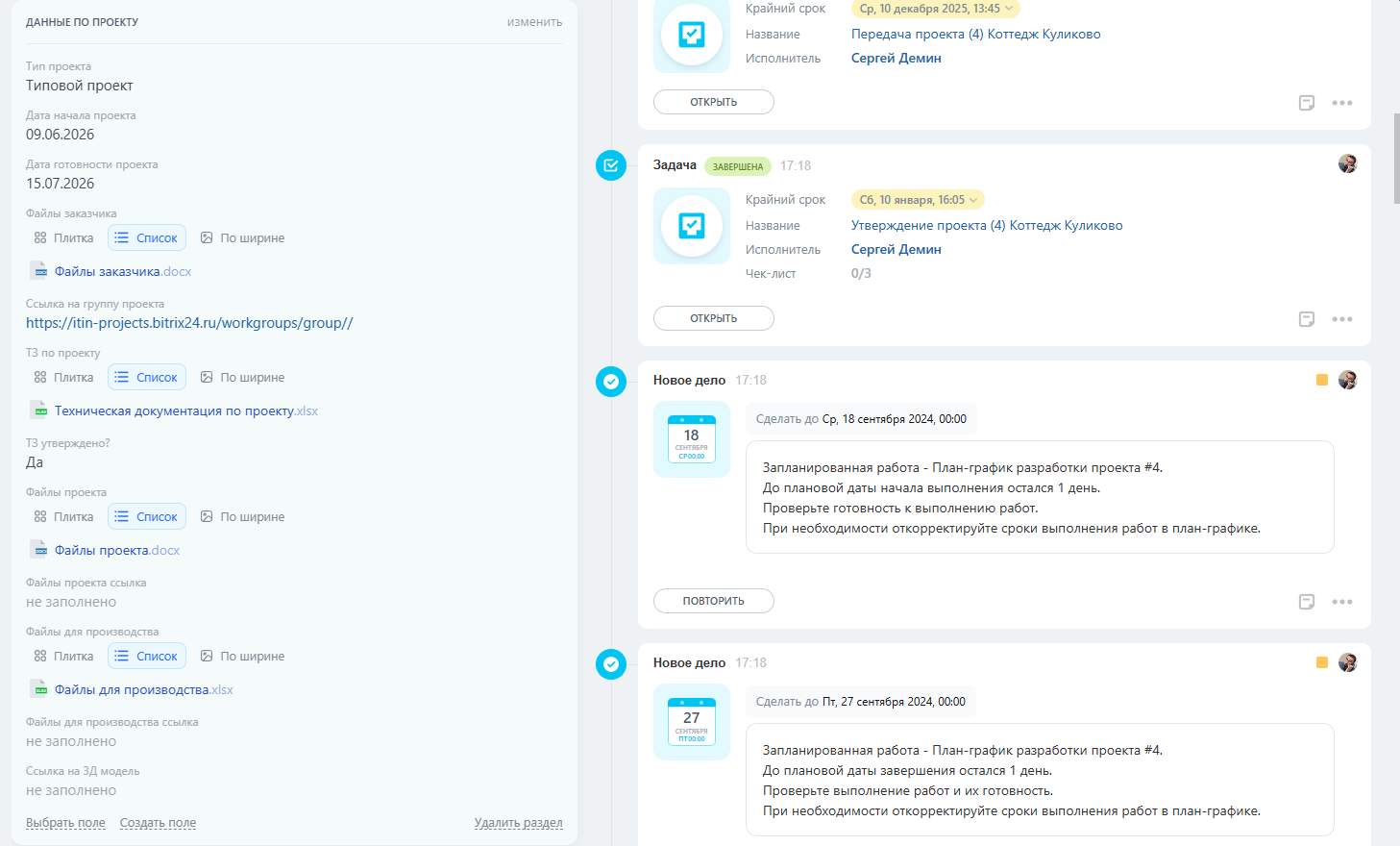Image resolution: width=1400 pixels, height=846 pixels.
Task: Click the docx file icon of Файлы заказчика
Action: (x=38, y=271)
